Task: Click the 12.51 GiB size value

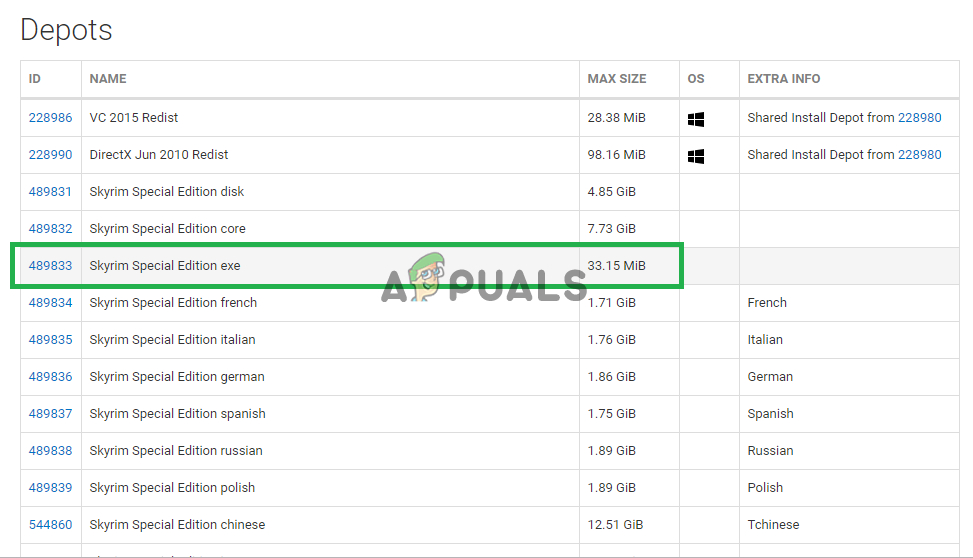Action: click(616, 524)
